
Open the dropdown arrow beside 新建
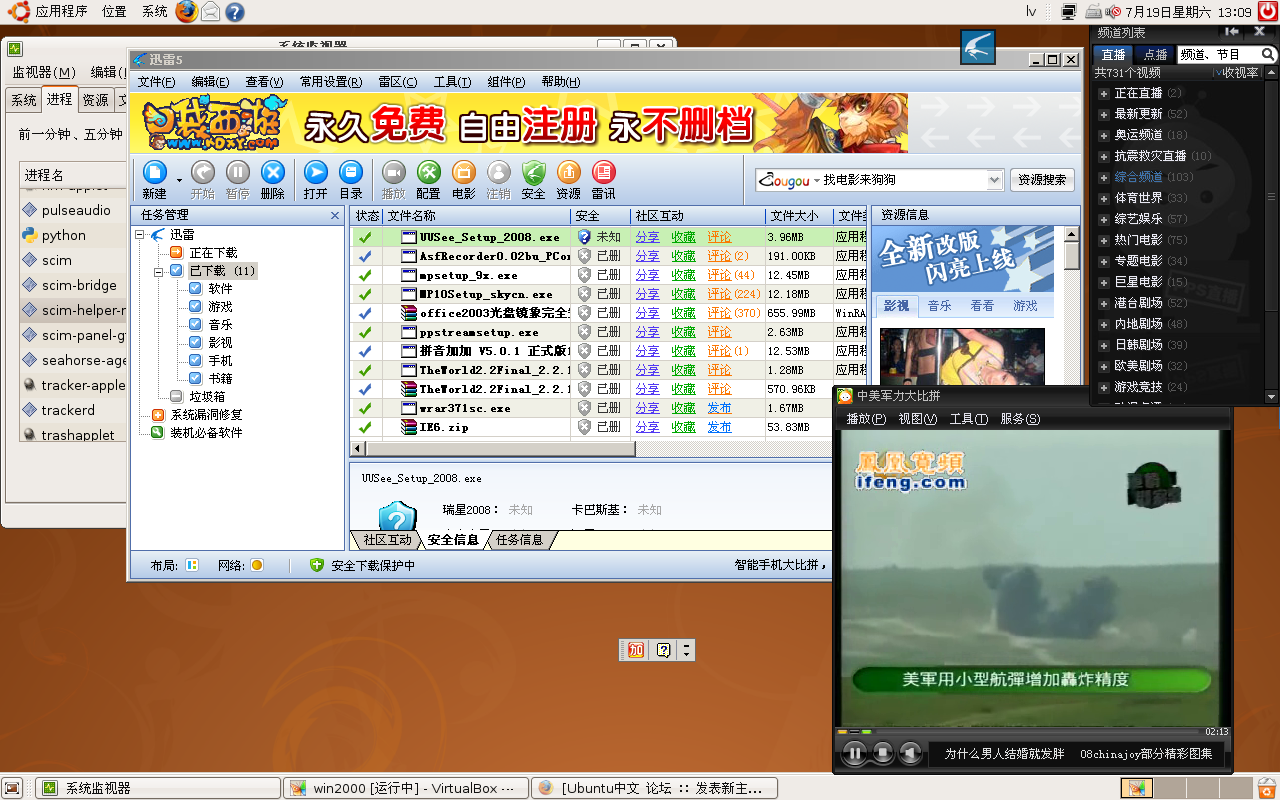click(x=179, y=180)
